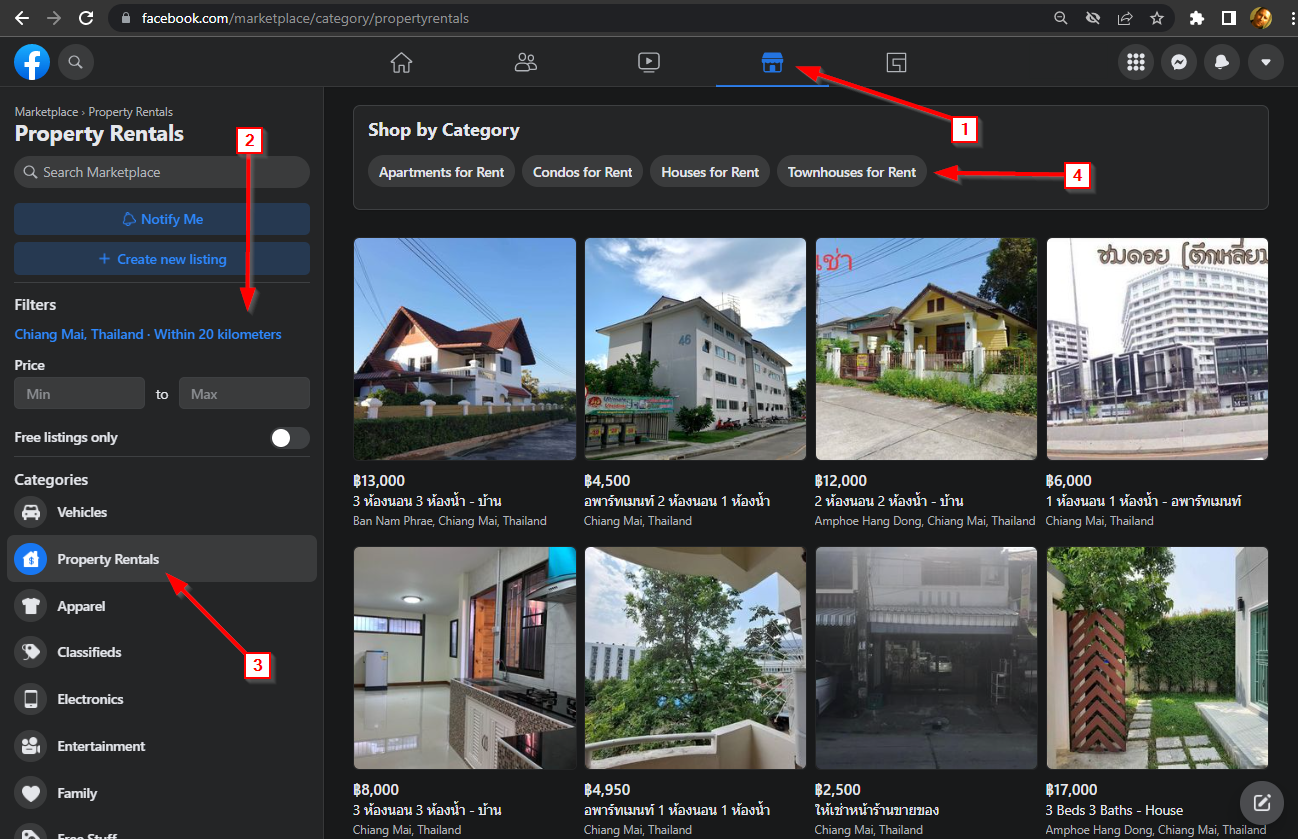
Task: Filter by Condos for Rent
Action: point(583,172)
